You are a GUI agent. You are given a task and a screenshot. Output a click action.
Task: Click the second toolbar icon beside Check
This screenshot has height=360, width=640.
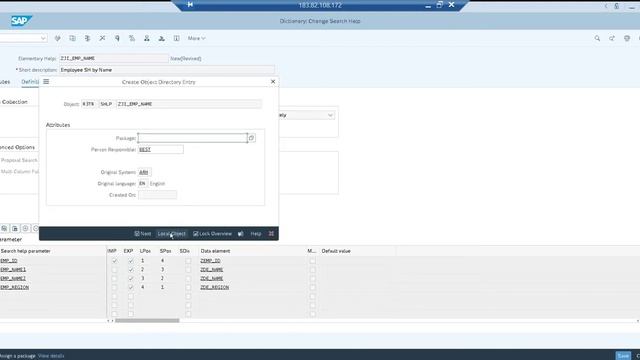pos(72,38)
